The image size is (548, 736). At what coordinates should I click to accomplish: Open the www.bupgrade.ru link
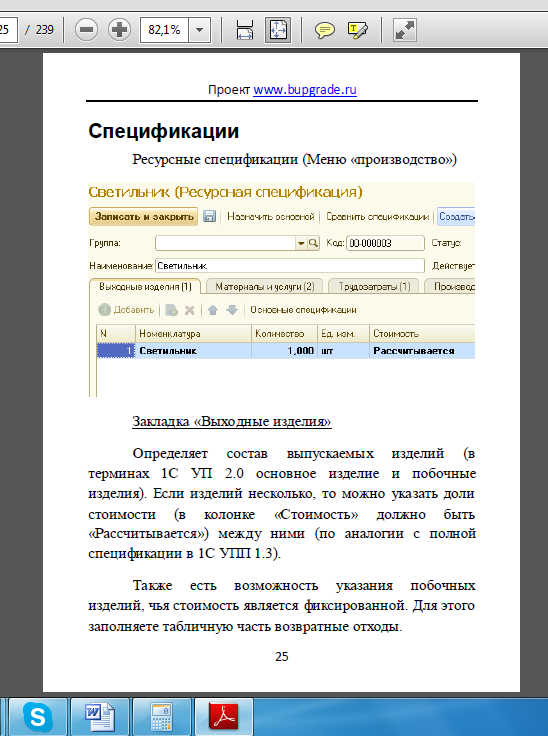pyautogui.click(x=305, y=90)
